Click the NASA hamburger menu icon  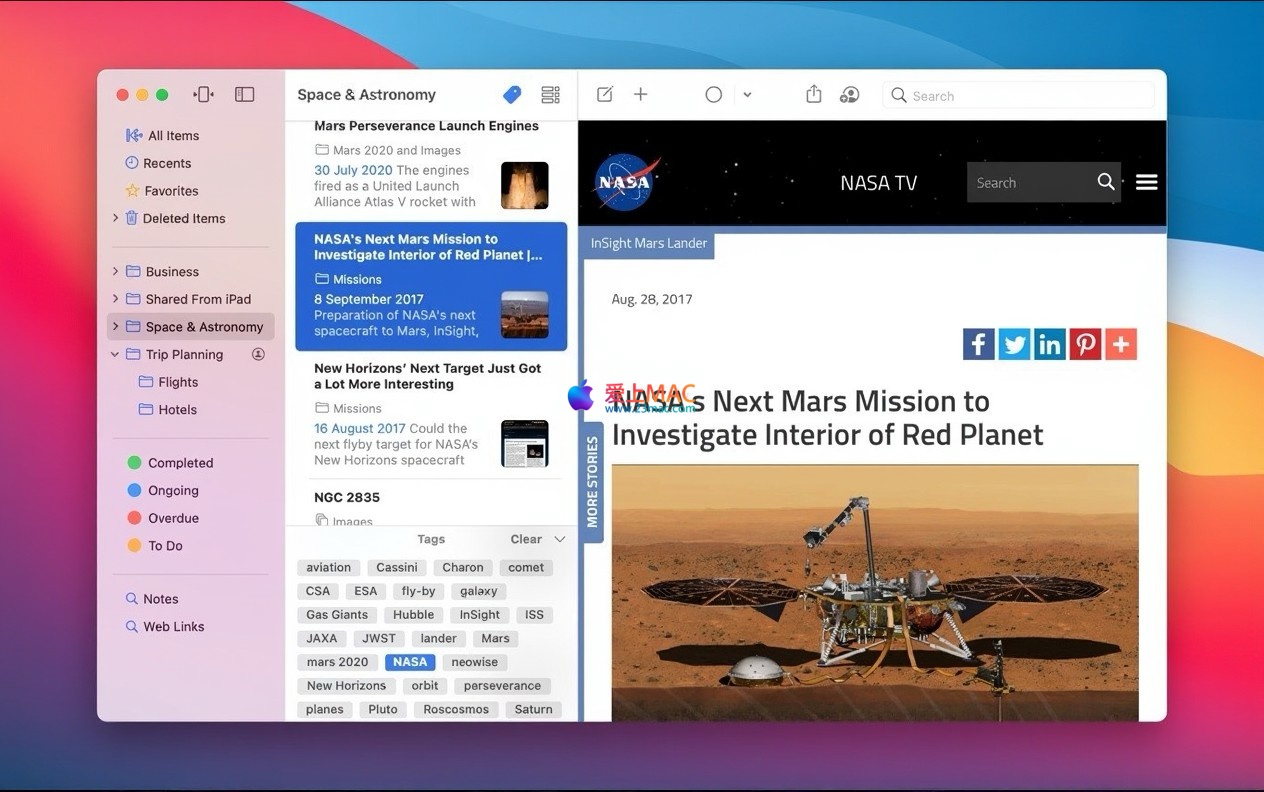coord(1147,182)
